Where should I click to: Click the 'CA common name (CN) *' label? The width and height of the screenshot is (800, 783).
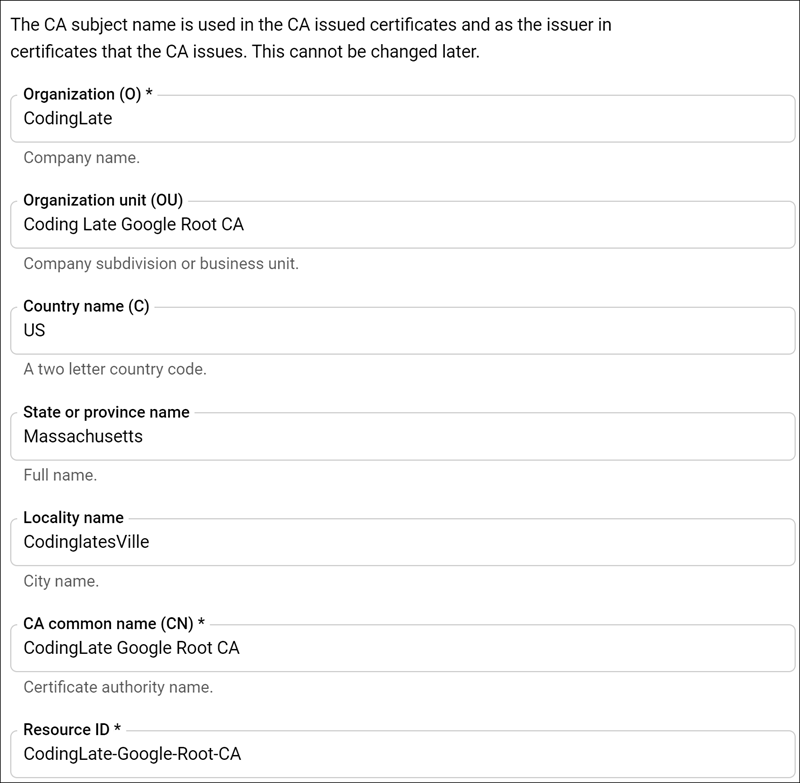click(114, 623)
